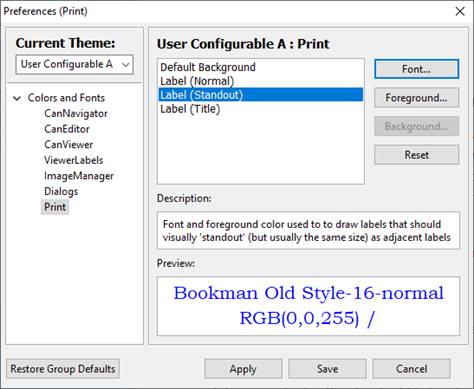Open the Foreground... color chooser
474x389 pixels.
coord(416,98)
